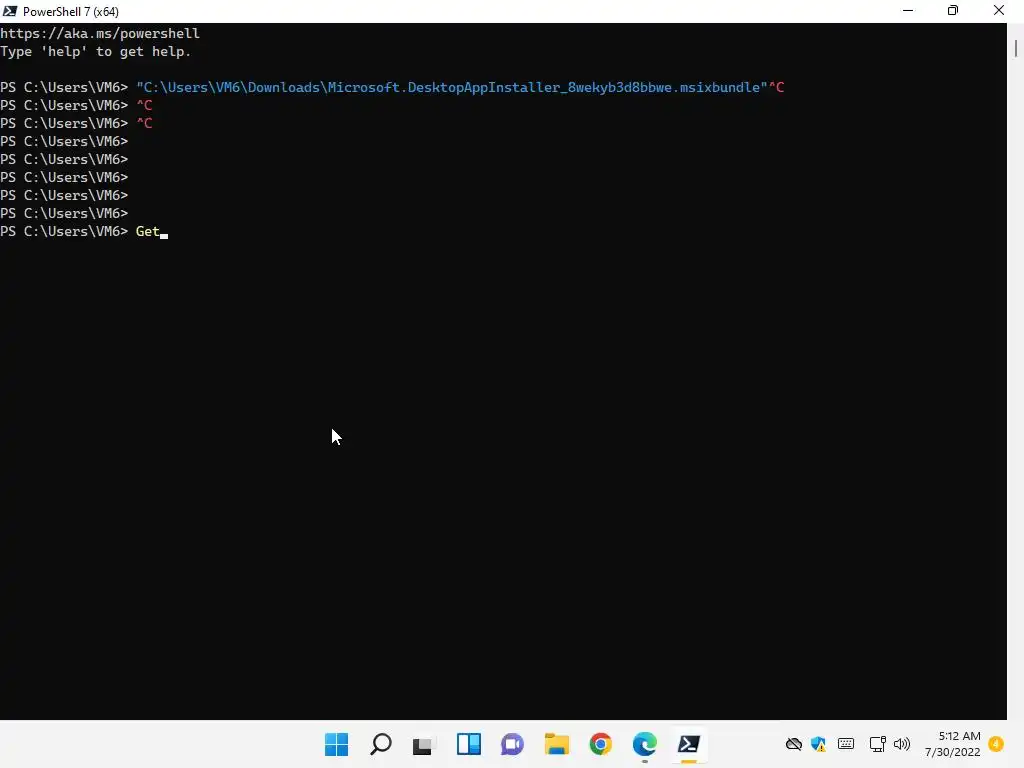Select the PowerShell taskbar icon
Image resolution: width=1024 pixels, height=768 pixels.
click(x=688, y=744)
